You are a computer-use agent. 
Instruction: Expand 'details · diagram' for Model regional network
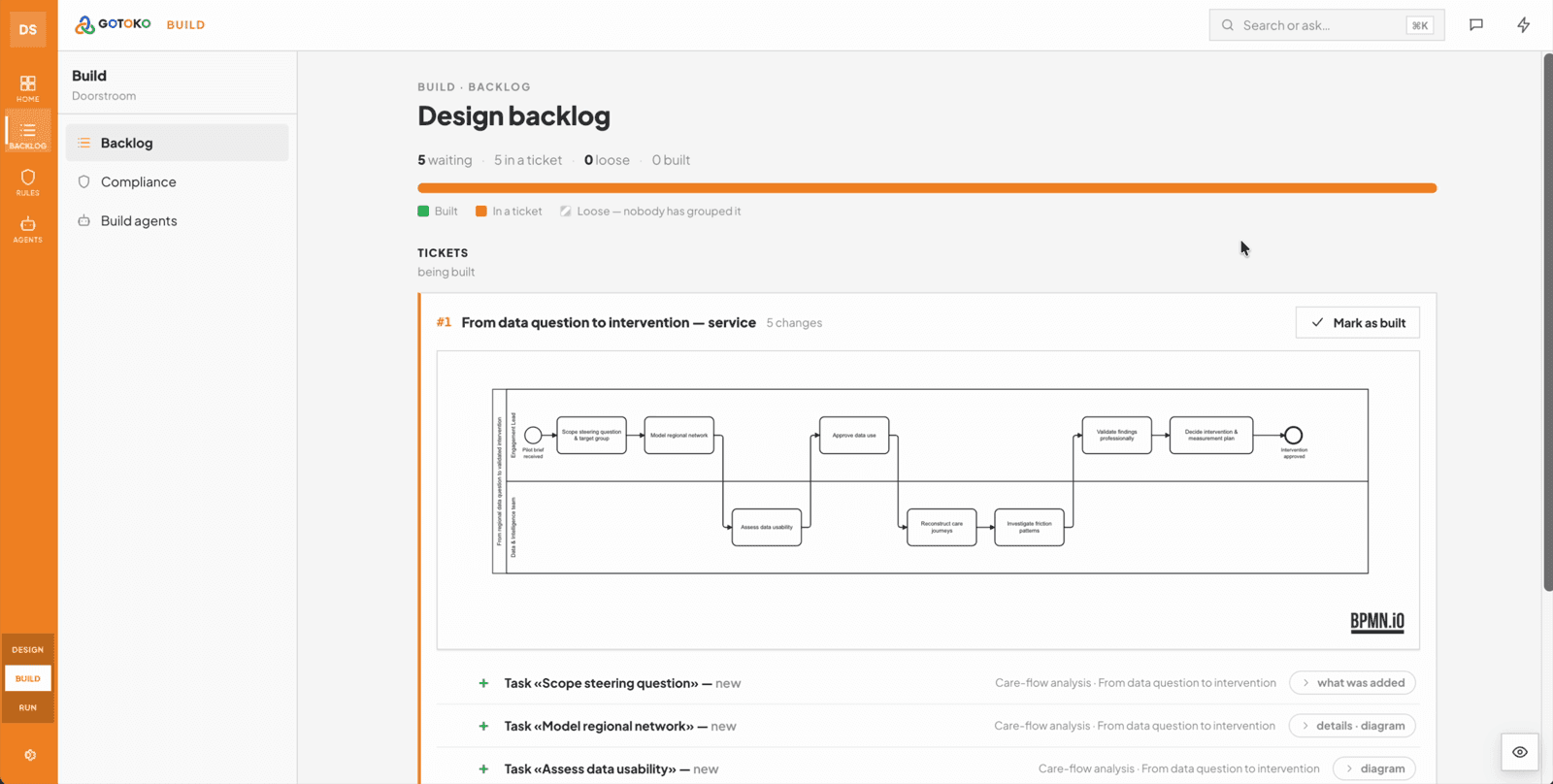(x=1352, y=726)
